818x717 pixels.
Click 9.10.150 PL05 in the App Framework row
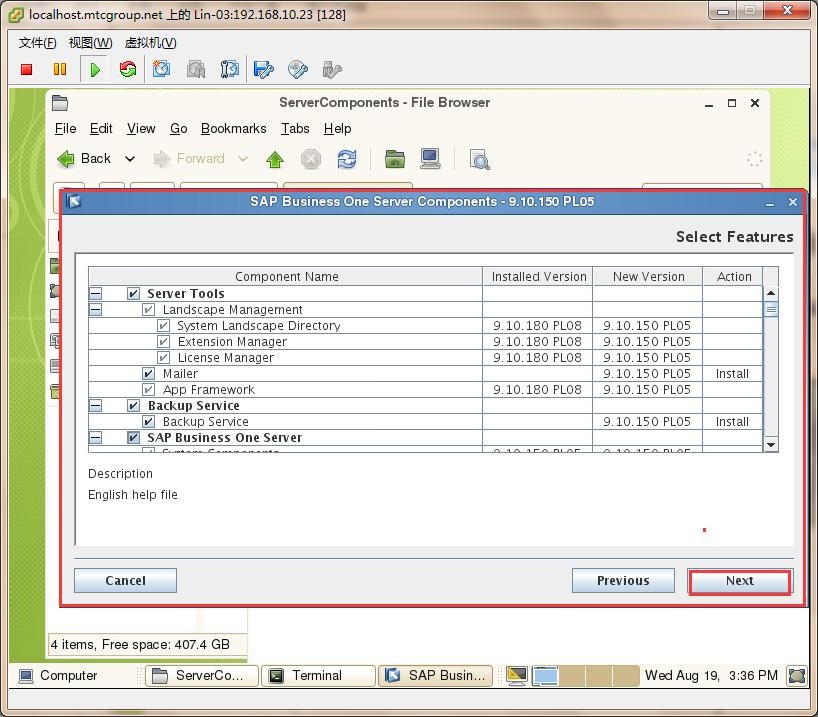647,390
